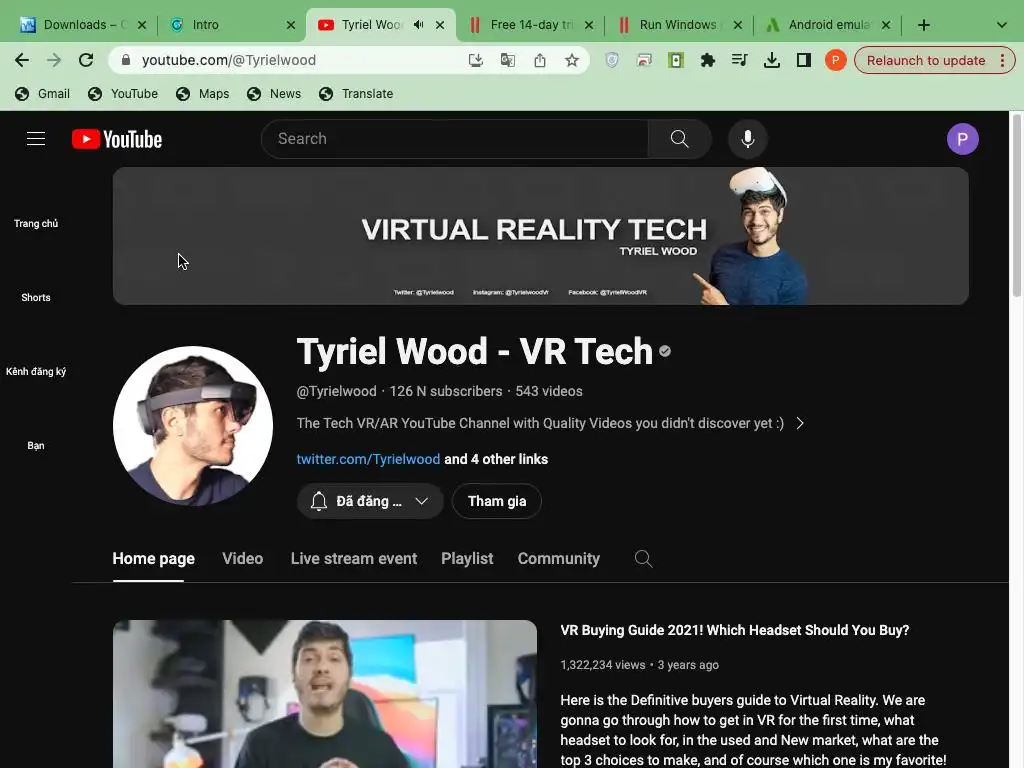Open the Đã đăng subscription dropdown
Viewport: 1024px width, 768px height.
(x=370, y=501)
